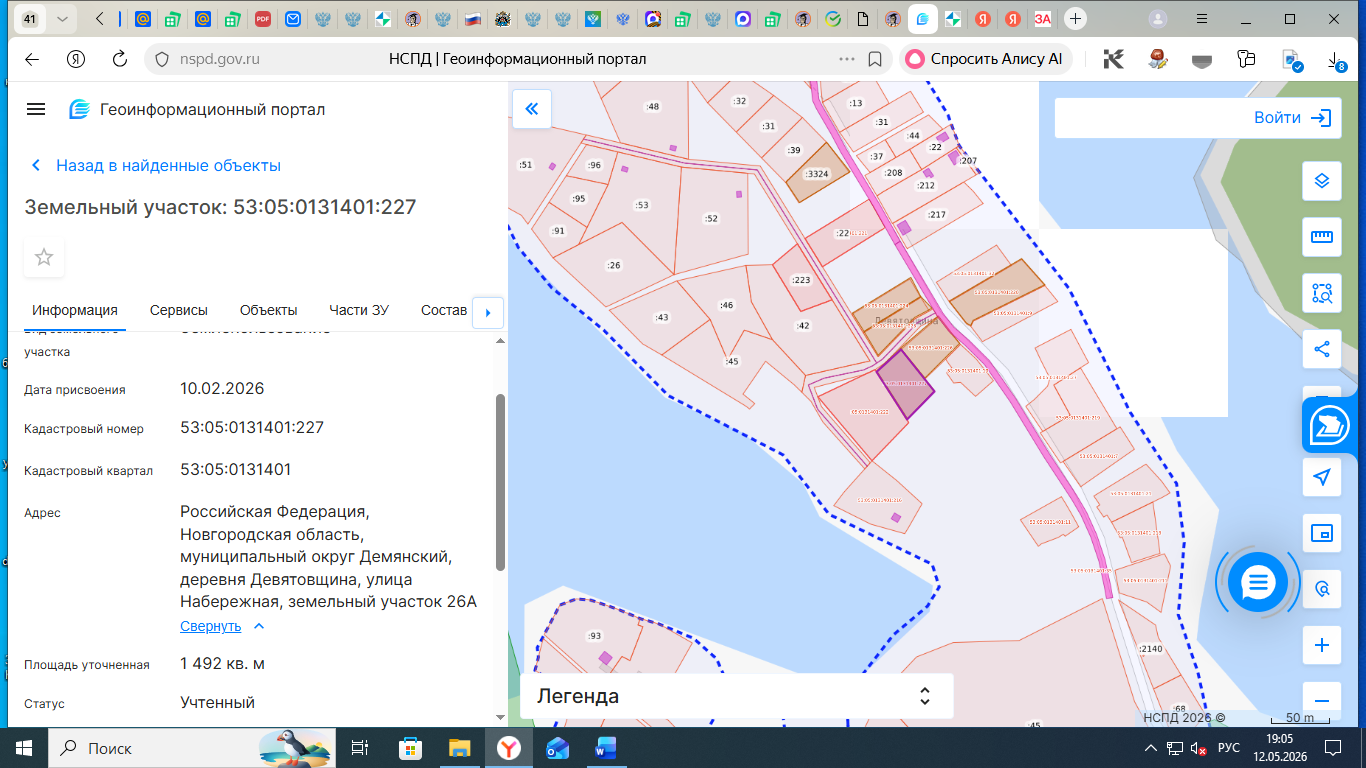Locate me using the navigation arrow icon
This screenshot has width=1366, height=768.
pyautogui.click(x=1322, y=477)
